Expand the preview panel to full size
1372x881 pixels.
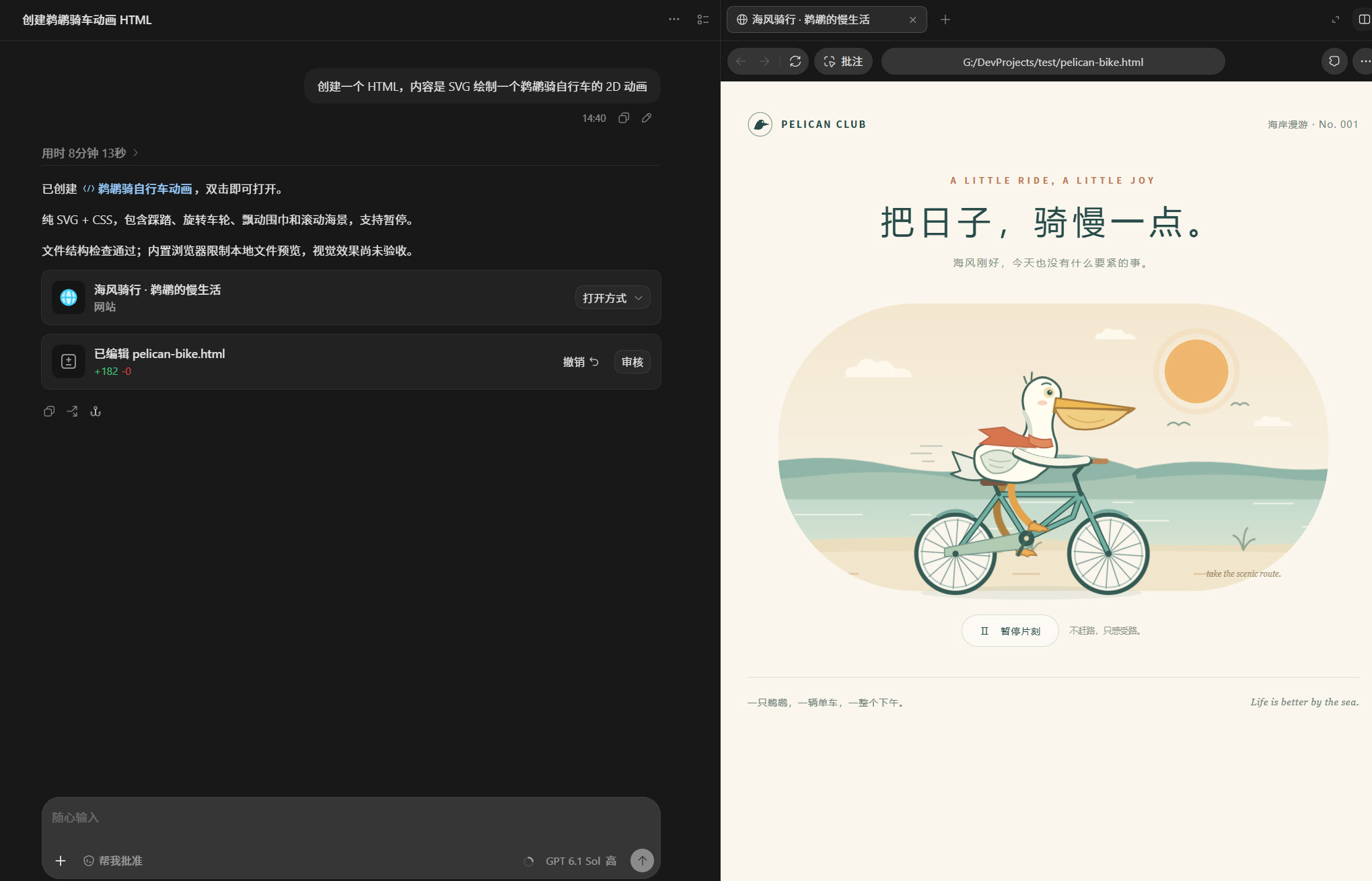click(x=1336, y=20)
